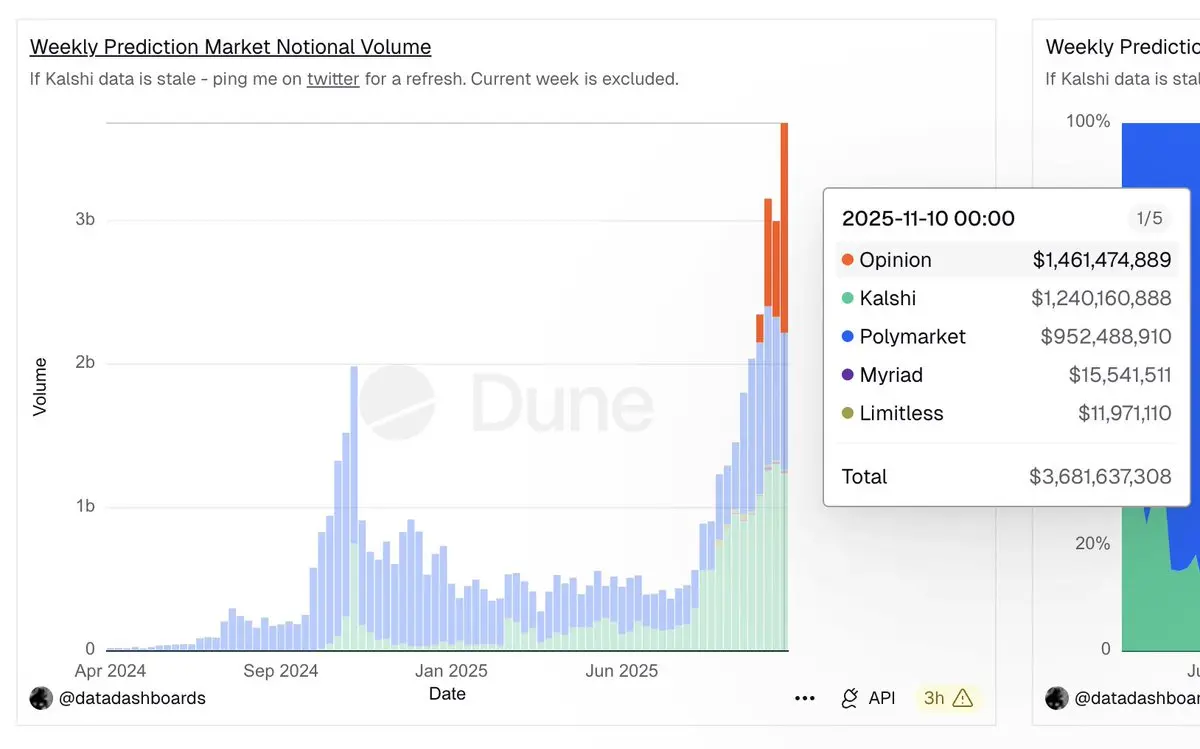Select the Opinion row in the tooltip
1200x749 pixels.
pos(1006,260)
